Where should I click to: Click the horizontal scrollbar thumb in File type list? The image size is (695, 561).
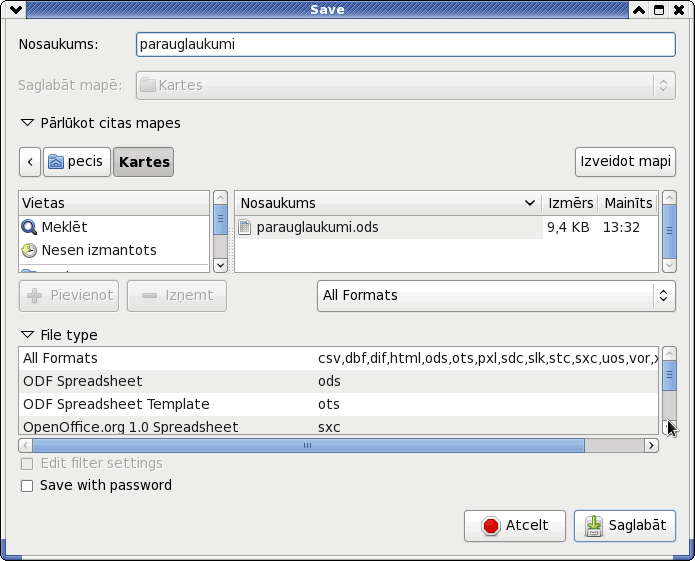tap(308, 445)
